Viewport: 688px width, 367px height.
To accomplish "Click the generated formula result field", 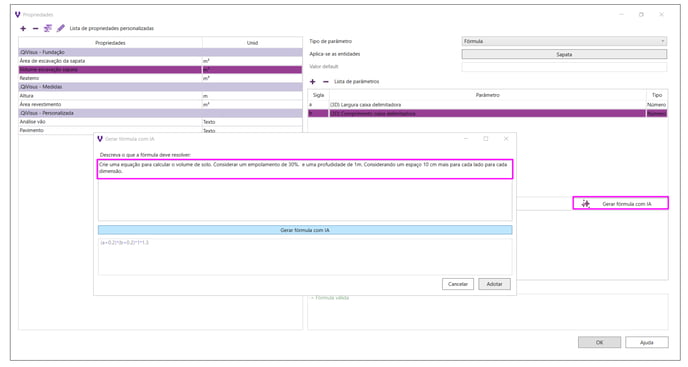I will pos(305,257).
